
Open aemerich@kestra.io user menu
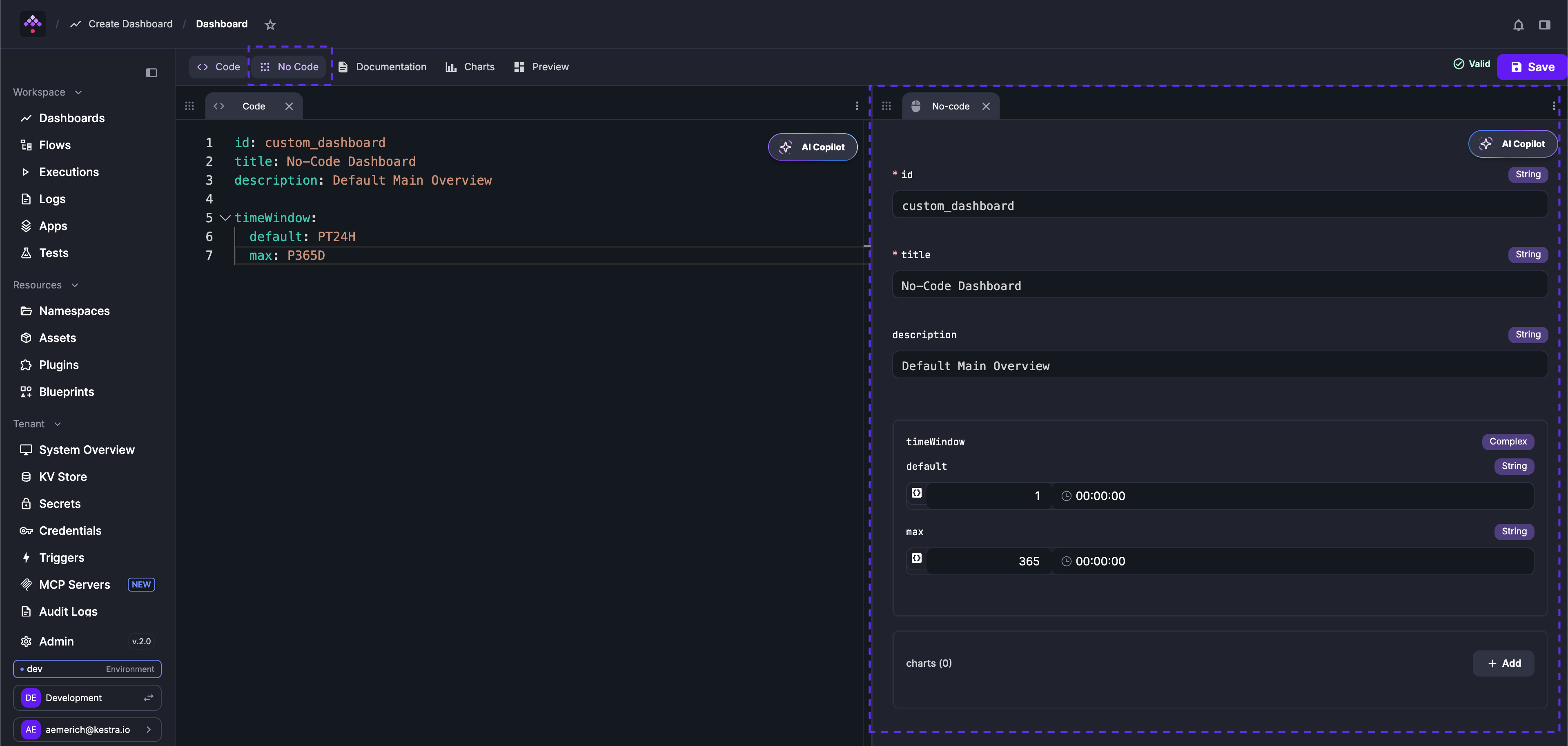tap(88, 730)
